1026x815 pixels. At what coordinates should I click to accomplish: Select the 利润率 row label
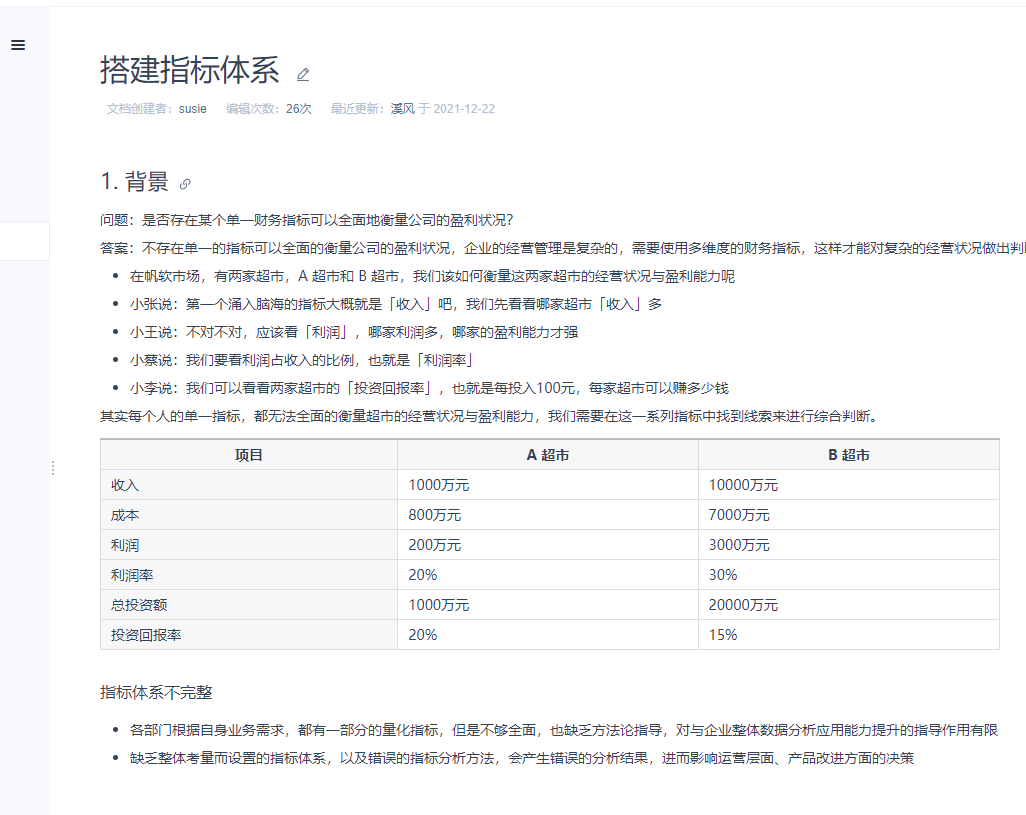point(132,576)
